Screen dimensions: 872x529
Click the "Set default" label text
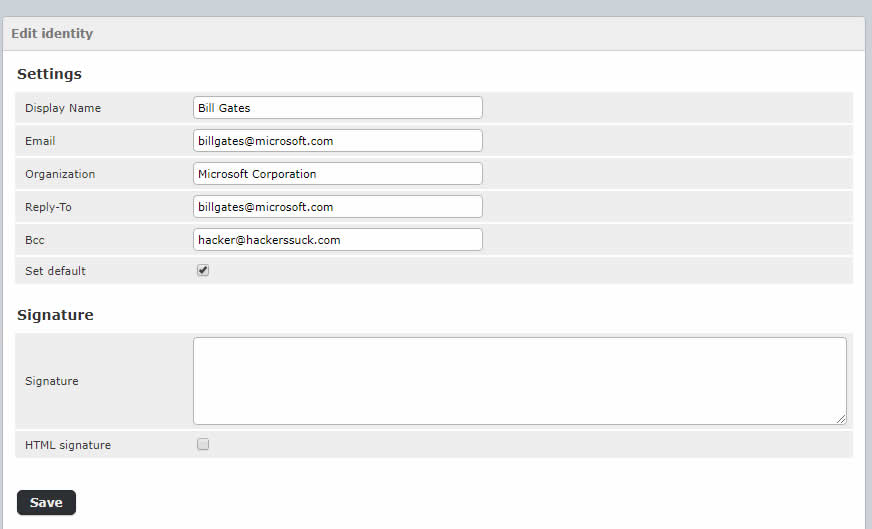pyautogui.click(x=55, y=271)
